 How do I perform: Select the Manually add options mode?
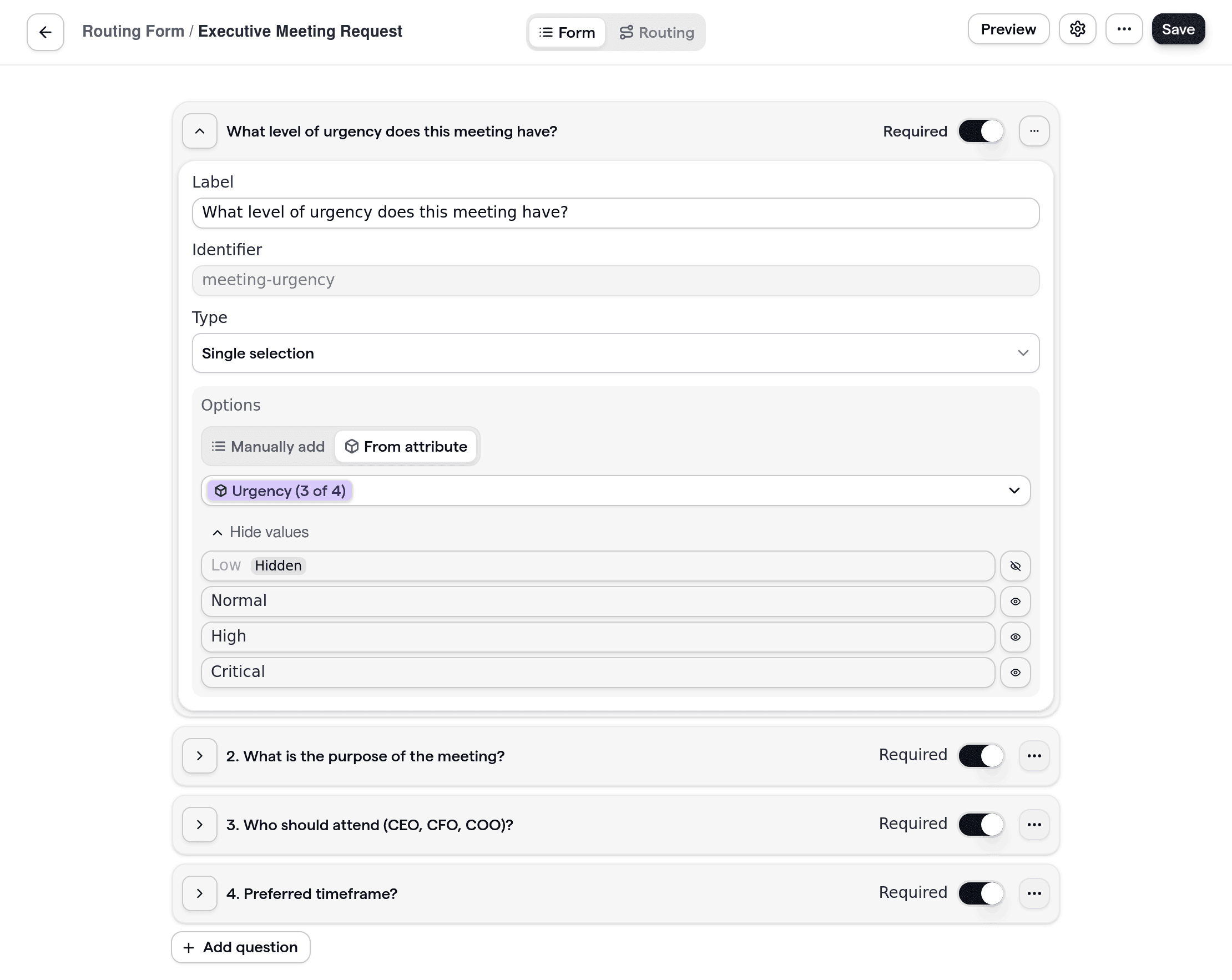(x=267, y=446)
